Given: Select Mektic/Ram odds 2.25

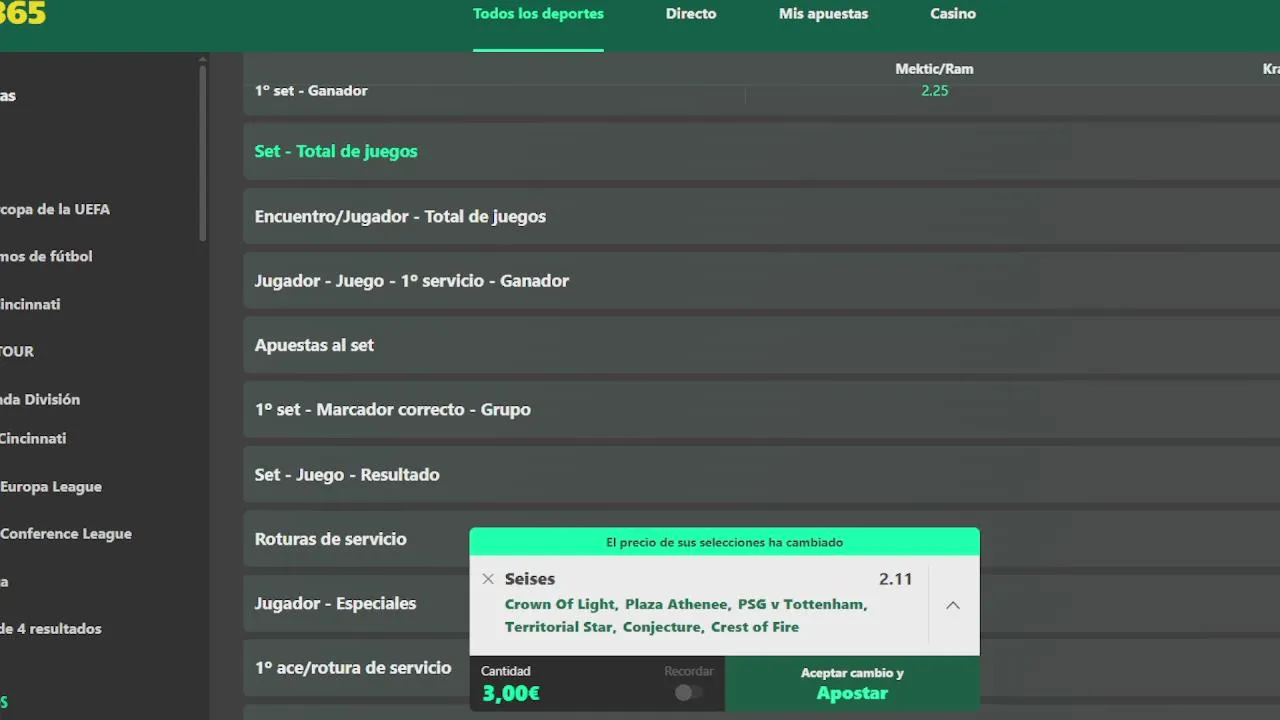Looking at the screenshot, I should click(934, 90).
